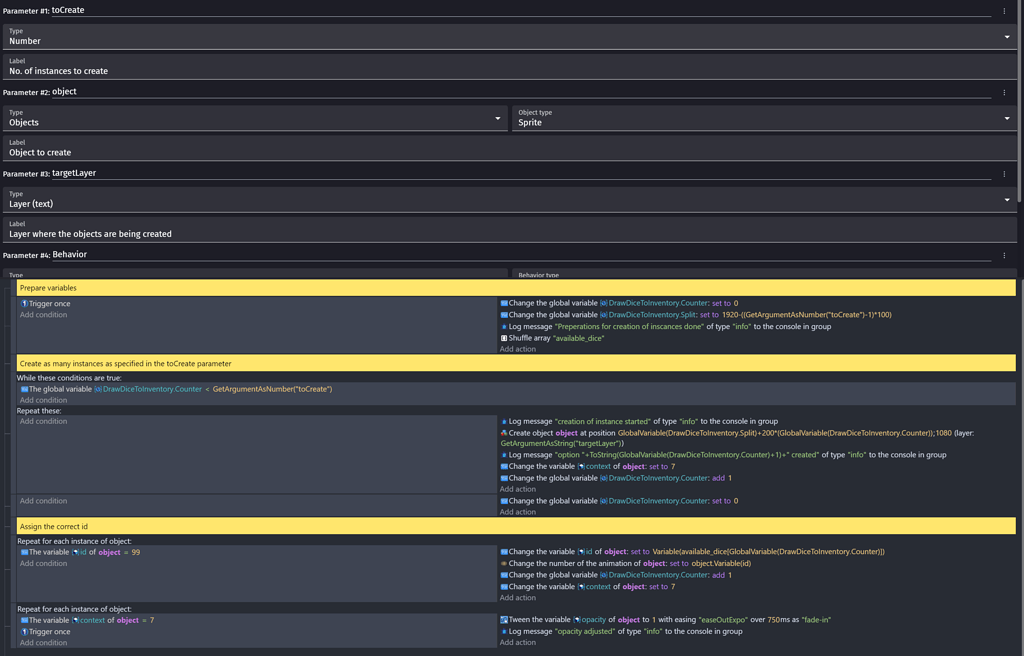The height and width of the screenshot is (656, 1024).
Task: Open three-dot menu for the targetLayer parameter
Action: coord(1004,174)
